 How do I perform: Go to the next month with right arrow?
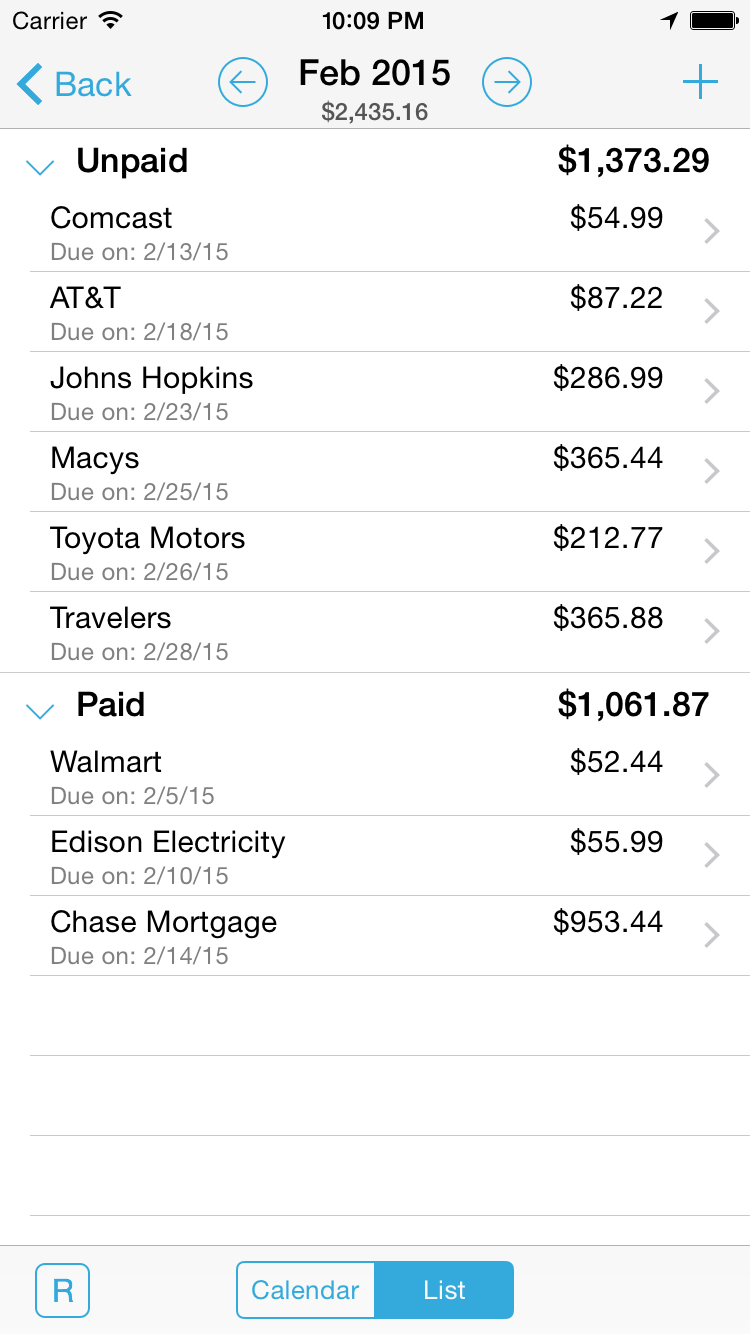pos(507,83)
